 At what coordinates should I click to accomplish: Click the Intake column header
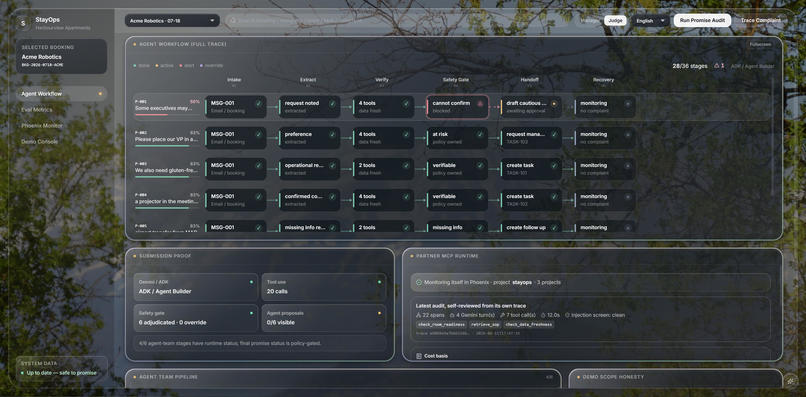[234, 80]
